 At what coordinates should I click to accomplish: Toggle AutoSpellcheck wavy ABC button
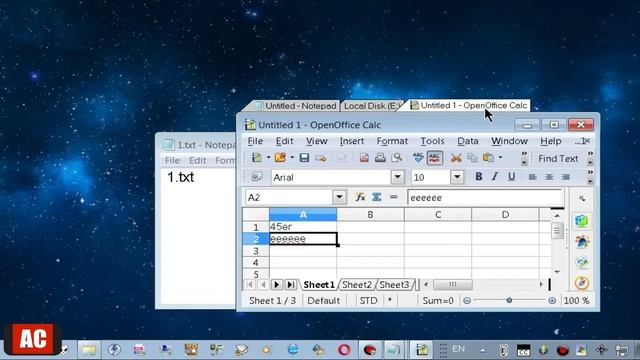click(x=435, y=158)
